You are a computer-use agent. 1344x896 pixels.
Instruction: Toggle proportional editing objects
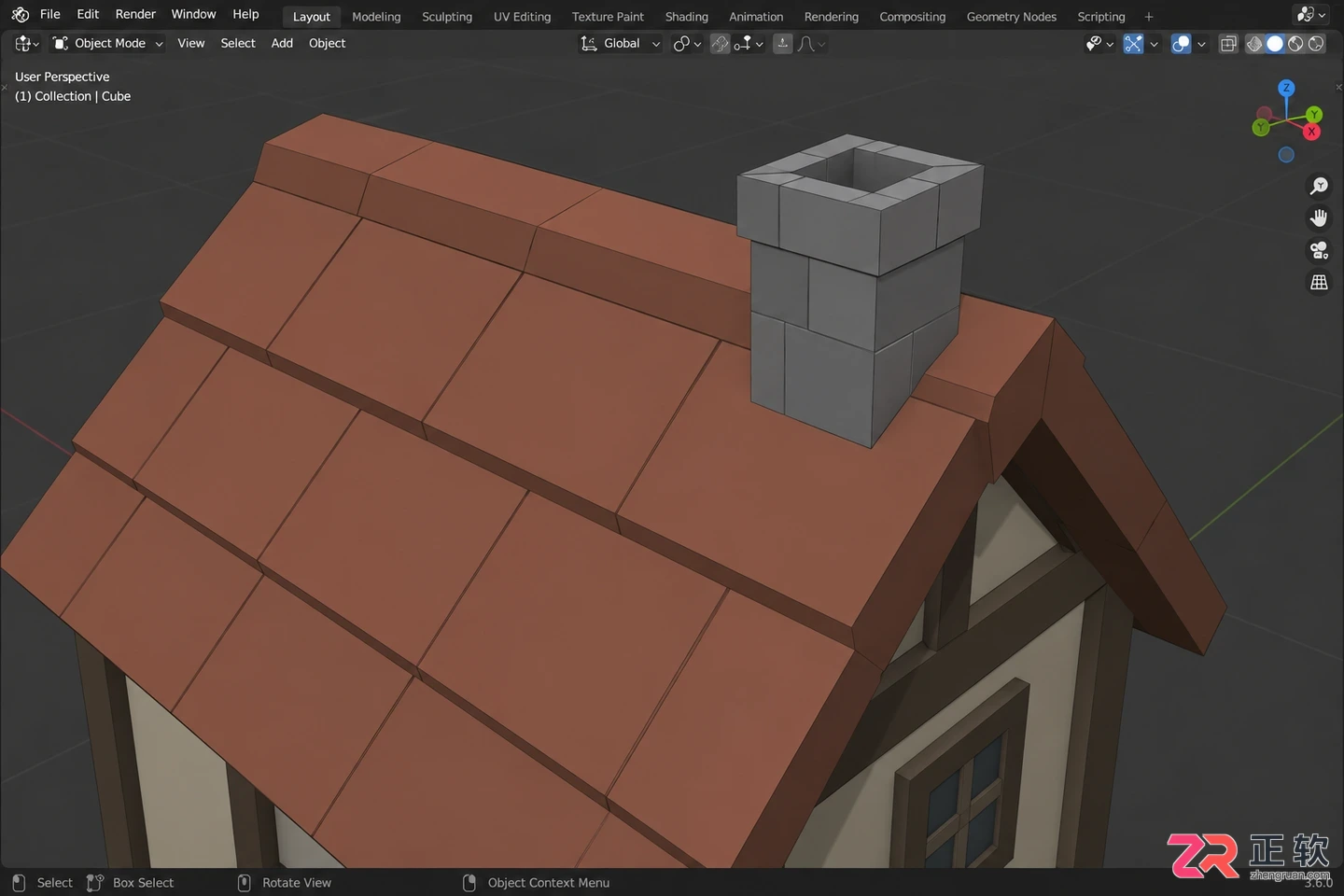pos(783,43)
